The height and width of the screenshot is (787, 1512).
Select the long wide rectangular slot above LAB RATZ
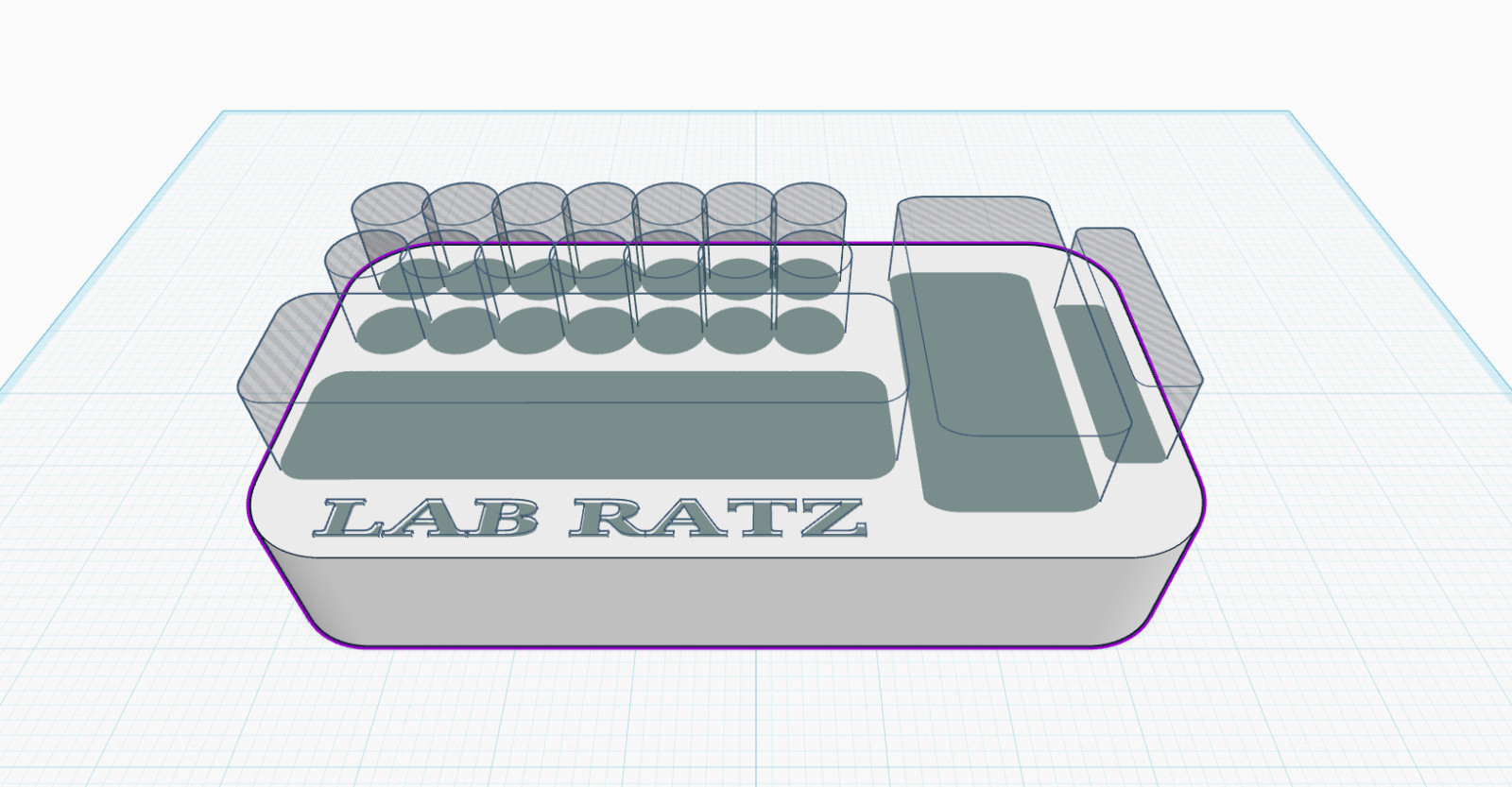tap(588, 424)
